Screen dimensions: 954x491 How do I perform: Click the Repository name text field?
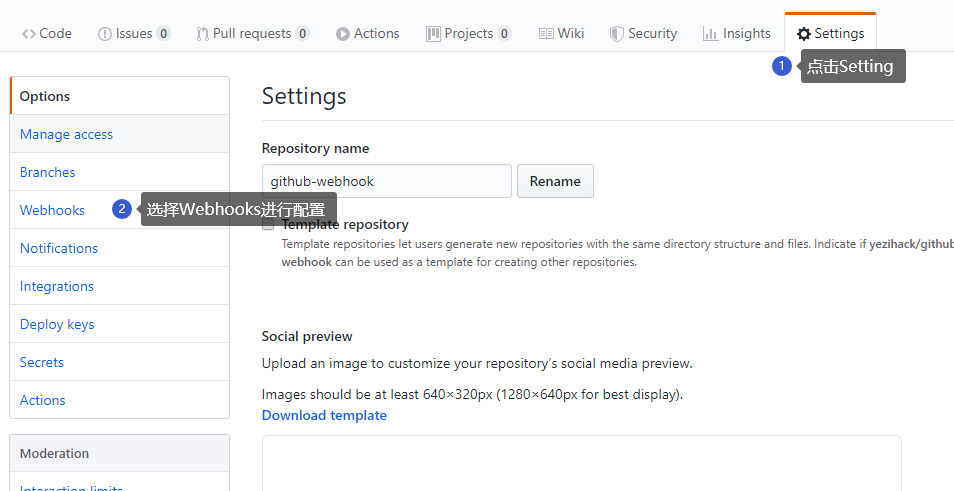click(x=386, y=181)
